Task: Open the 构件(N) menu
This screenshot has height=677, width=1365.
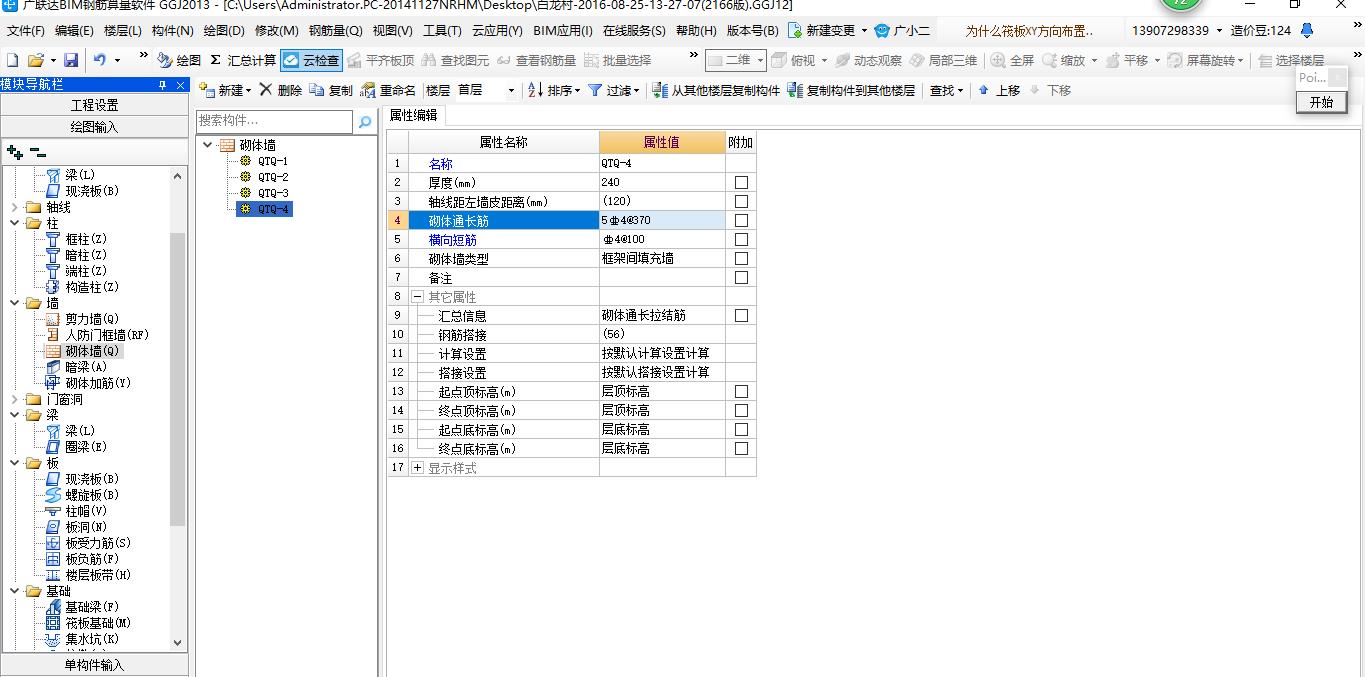Action: pos(172,31)
